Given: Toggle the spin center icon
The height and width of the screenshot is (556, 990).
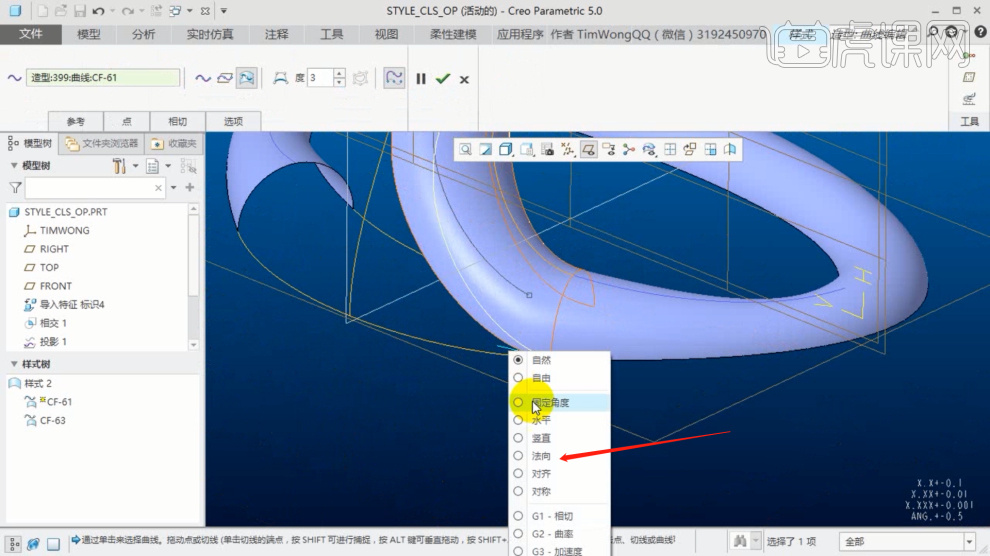Looking at the screenshot, I should point(629,150).
